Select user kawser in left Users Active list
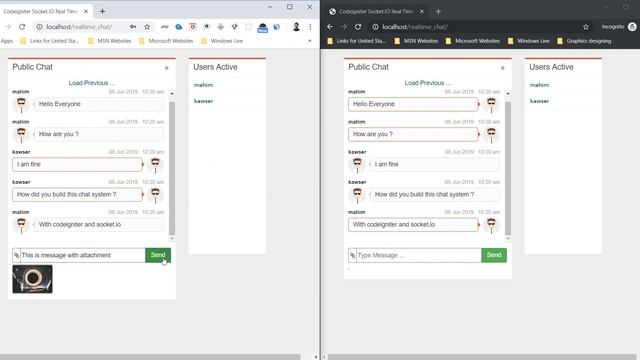 coord(203,101)
